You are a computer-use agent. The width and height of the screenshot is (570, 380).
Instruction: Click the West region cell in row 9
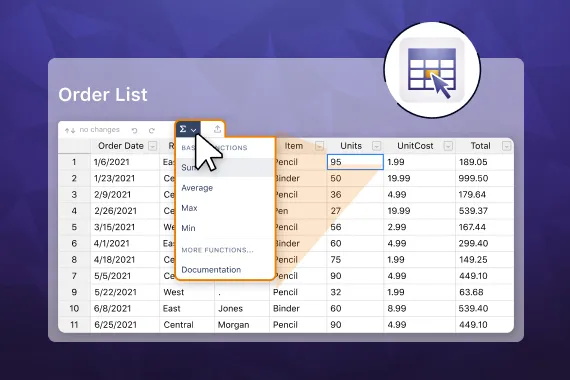coord(187,292)
